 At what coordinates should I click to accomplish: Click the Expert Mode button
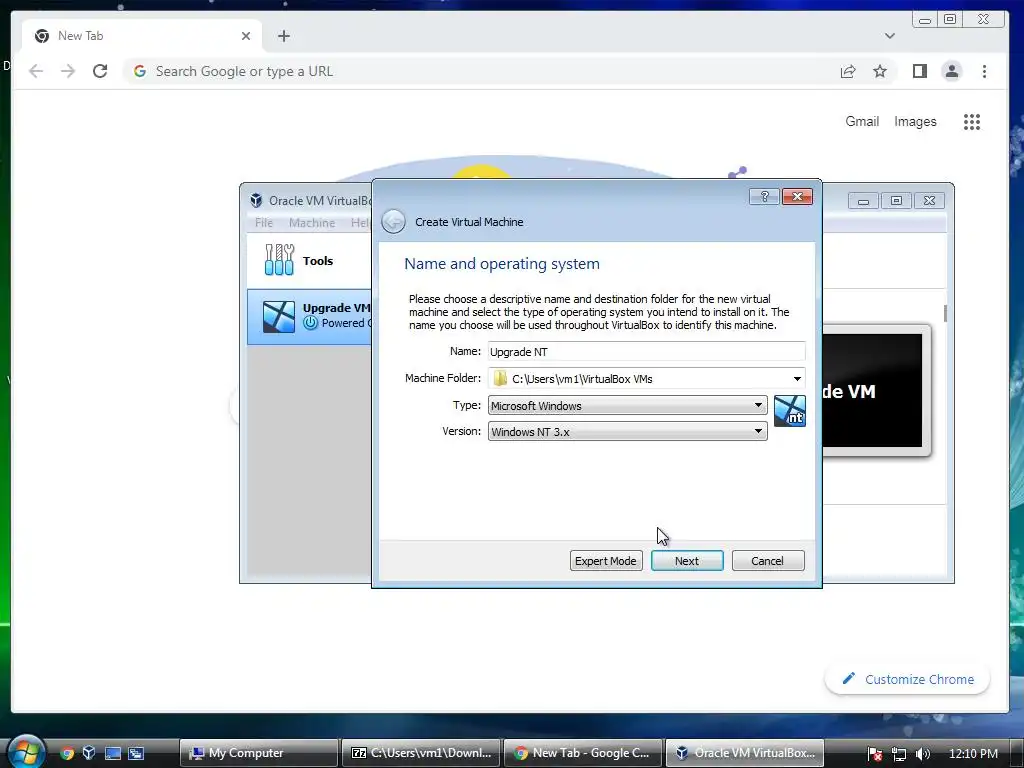[x=605, y=560]
